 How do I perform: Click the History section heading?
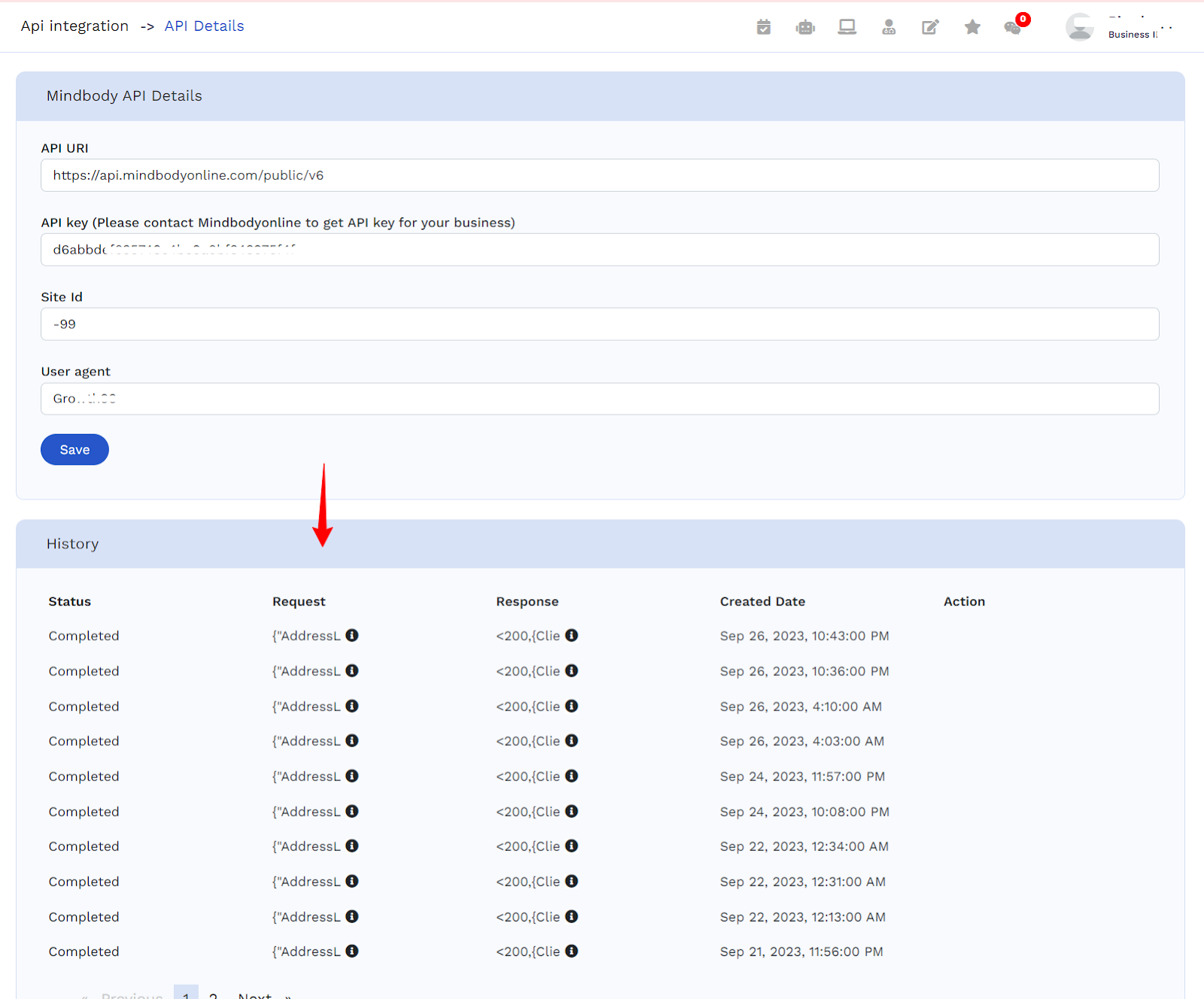pyautogui.click(x=72, y=544)
